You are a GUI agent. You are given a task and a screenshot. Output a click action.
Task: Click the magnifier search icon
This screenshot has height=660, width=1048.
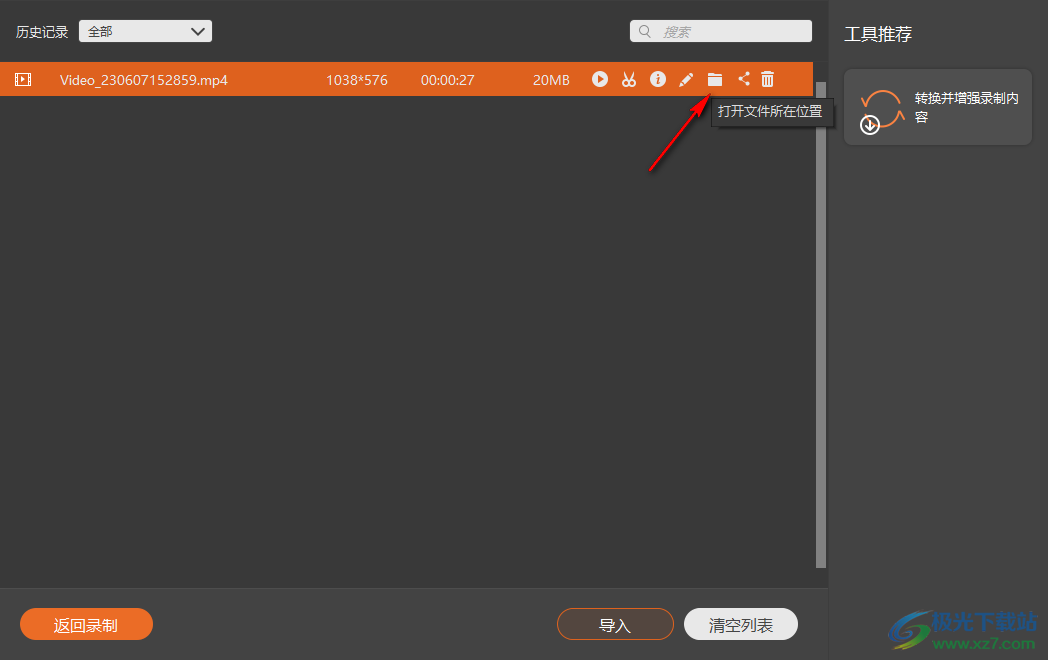tap(644, 31)
